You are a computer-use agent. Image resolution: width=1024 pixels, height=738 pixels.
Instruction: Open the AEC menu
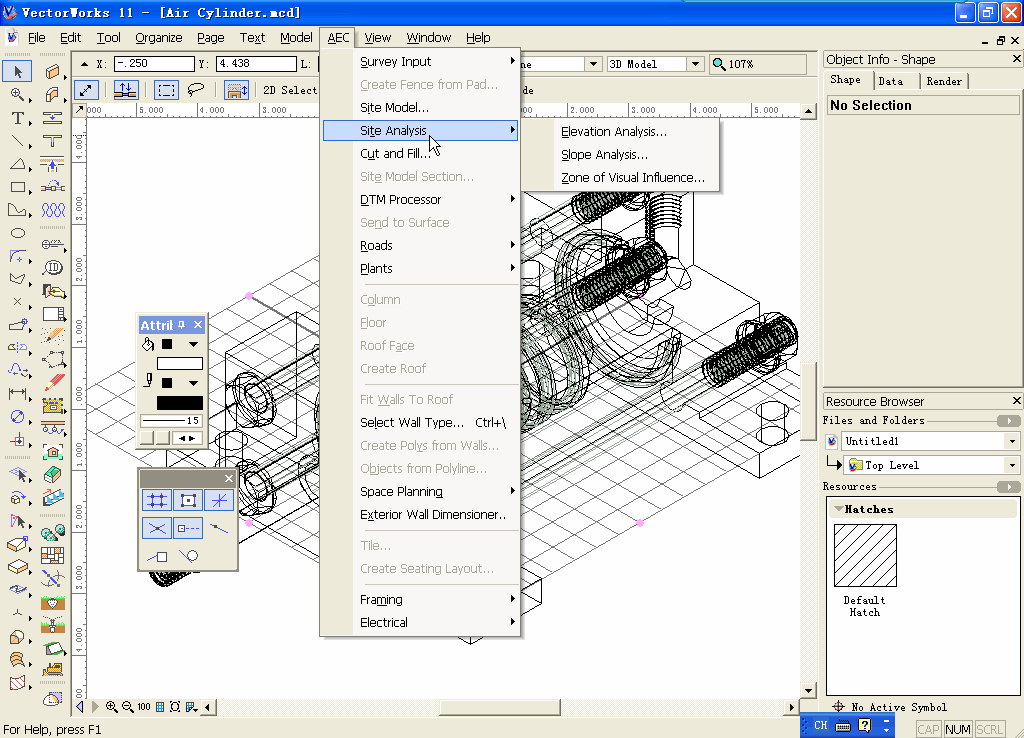tap(338, 38)
